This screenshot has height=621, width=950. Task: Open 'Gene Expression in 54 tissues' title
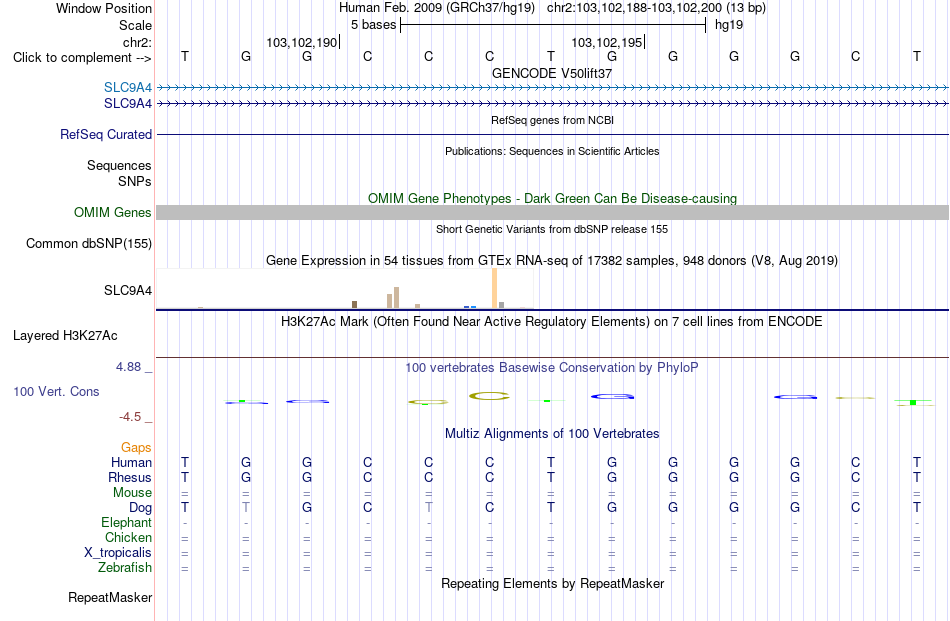(x=552, y=261)
